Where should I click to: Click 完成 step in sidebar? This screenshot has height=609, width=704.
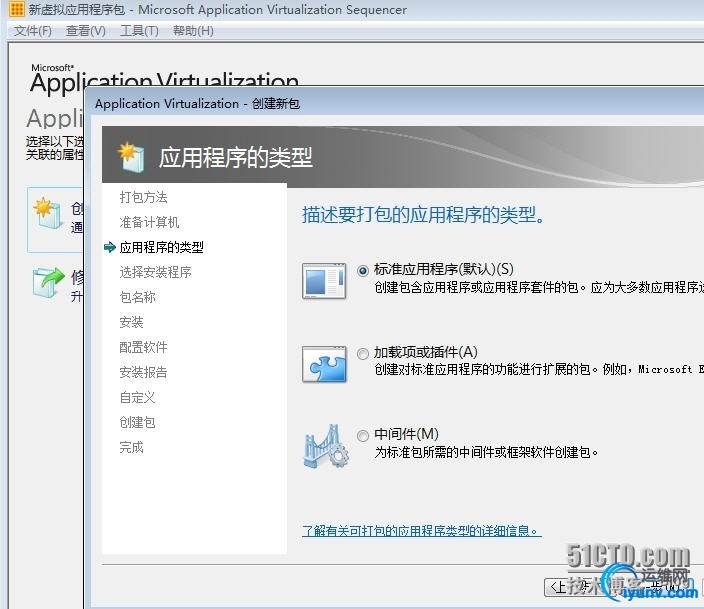coord(131,447)
